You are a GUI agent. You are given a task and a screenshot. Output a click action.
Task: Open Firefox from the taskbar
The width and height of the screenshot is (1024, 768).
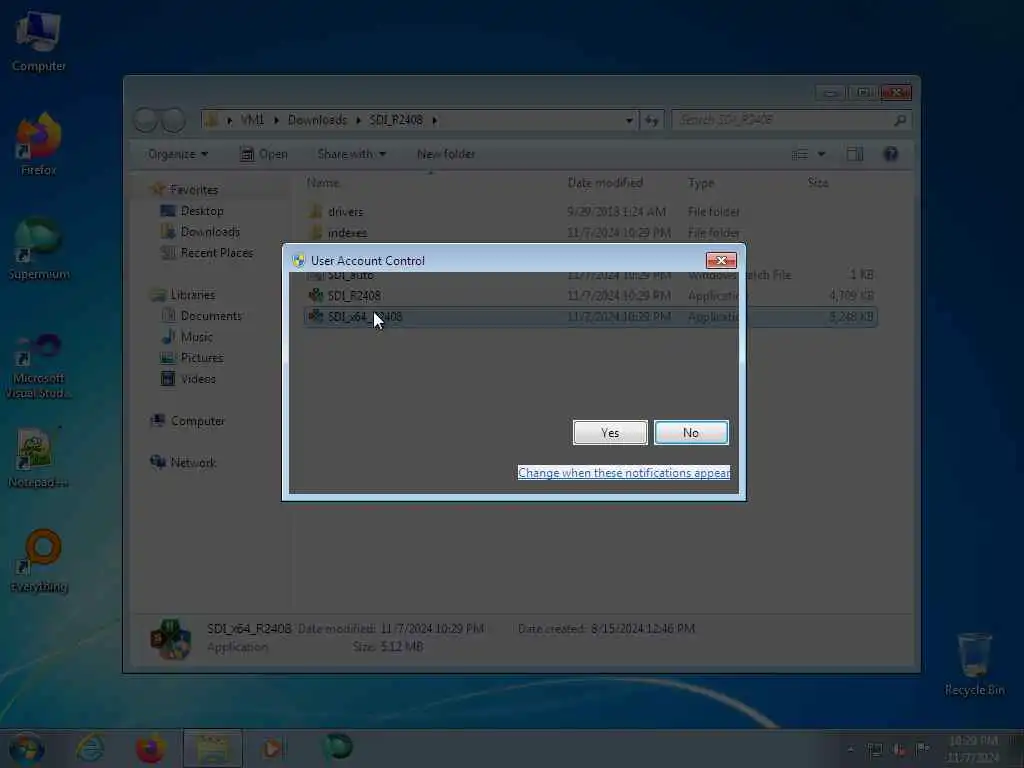(x=150, y=748)
